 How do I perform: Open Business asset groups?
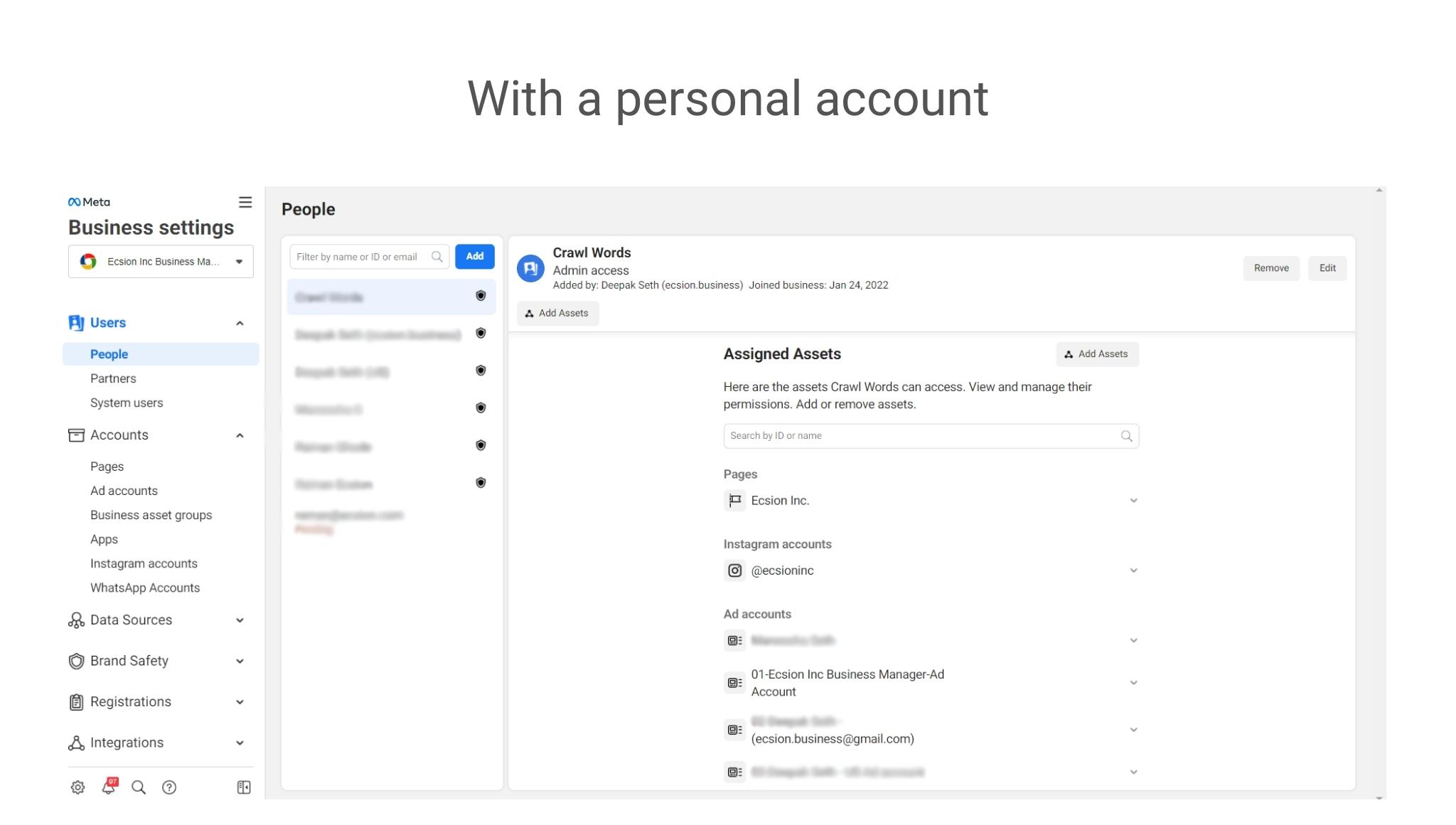[151, 515]
